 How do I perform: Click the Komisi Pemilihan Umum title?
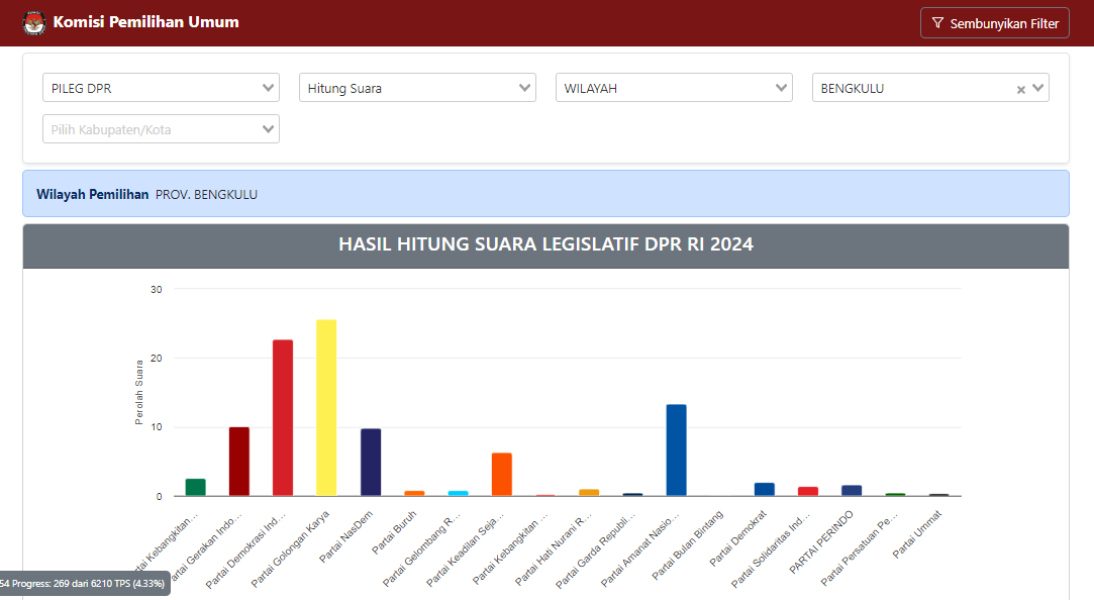coord(146,22)
